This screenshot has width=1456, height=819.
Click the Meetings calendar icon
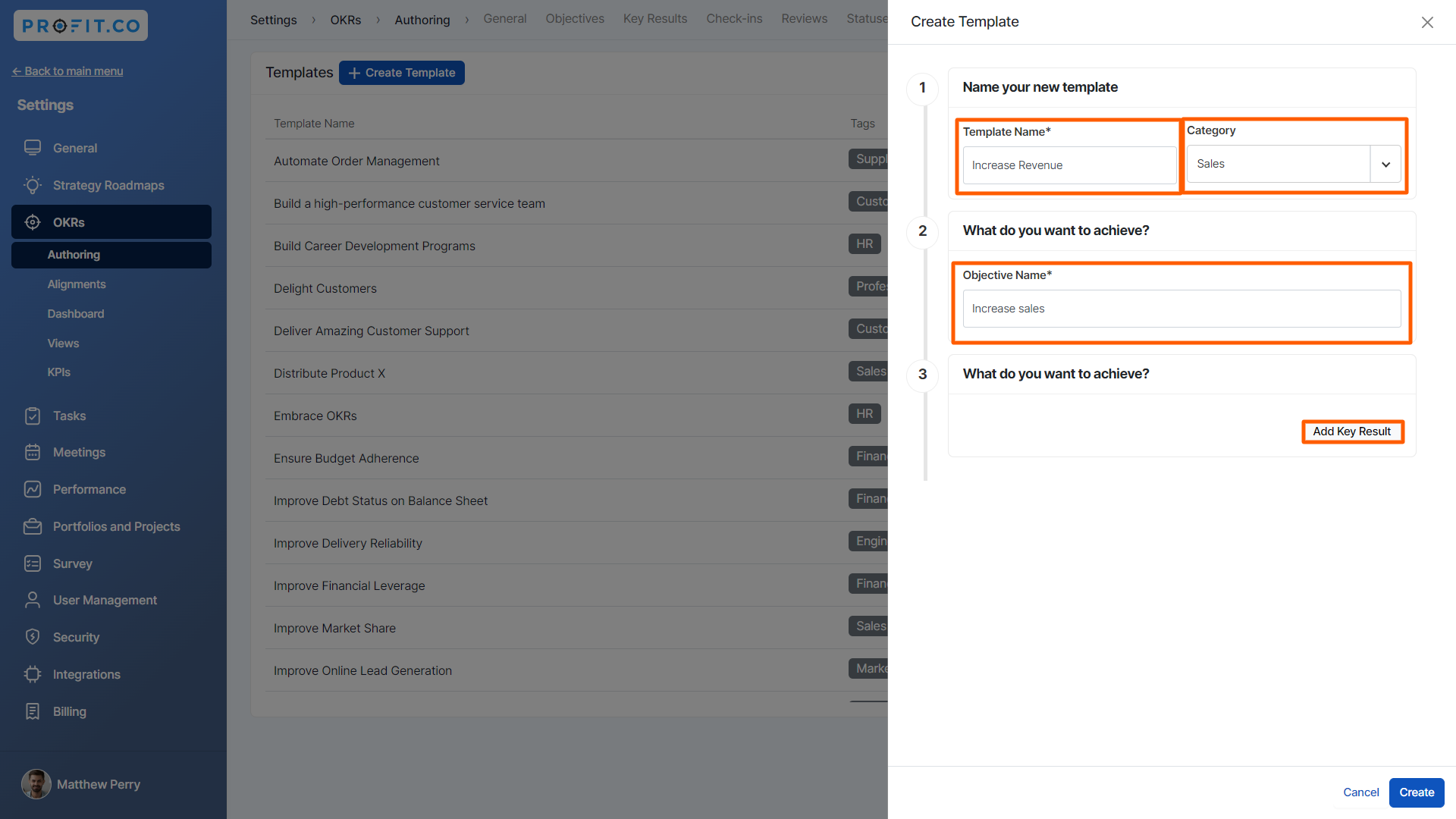(32, 453)
